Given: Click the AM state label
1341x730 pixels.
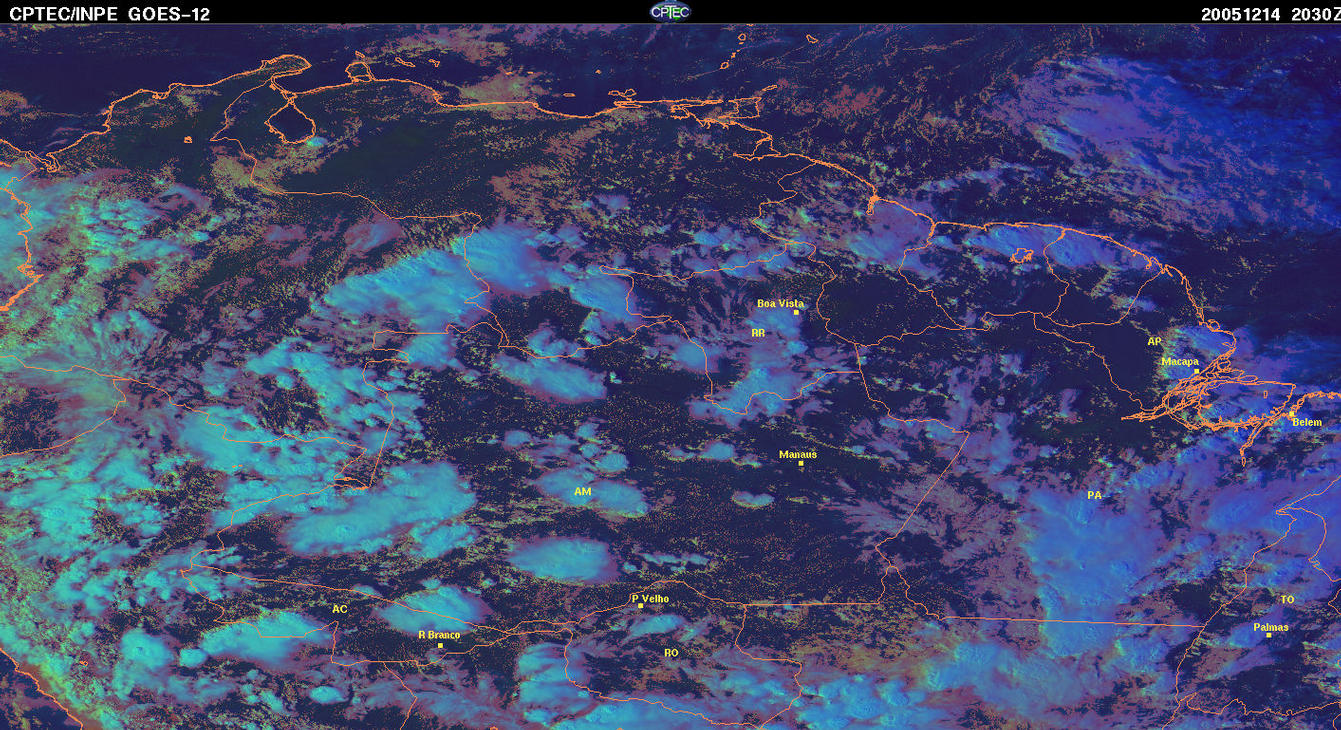Looking at the screenshot, I should [x=583, y=492].
